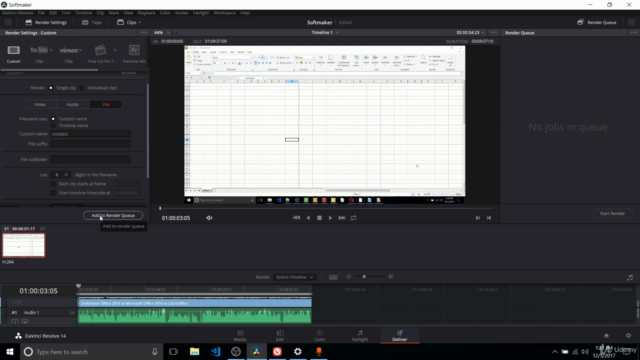Choose the YouTube 720p preset
The image size is (640, 360).
[x=39, y=50]
